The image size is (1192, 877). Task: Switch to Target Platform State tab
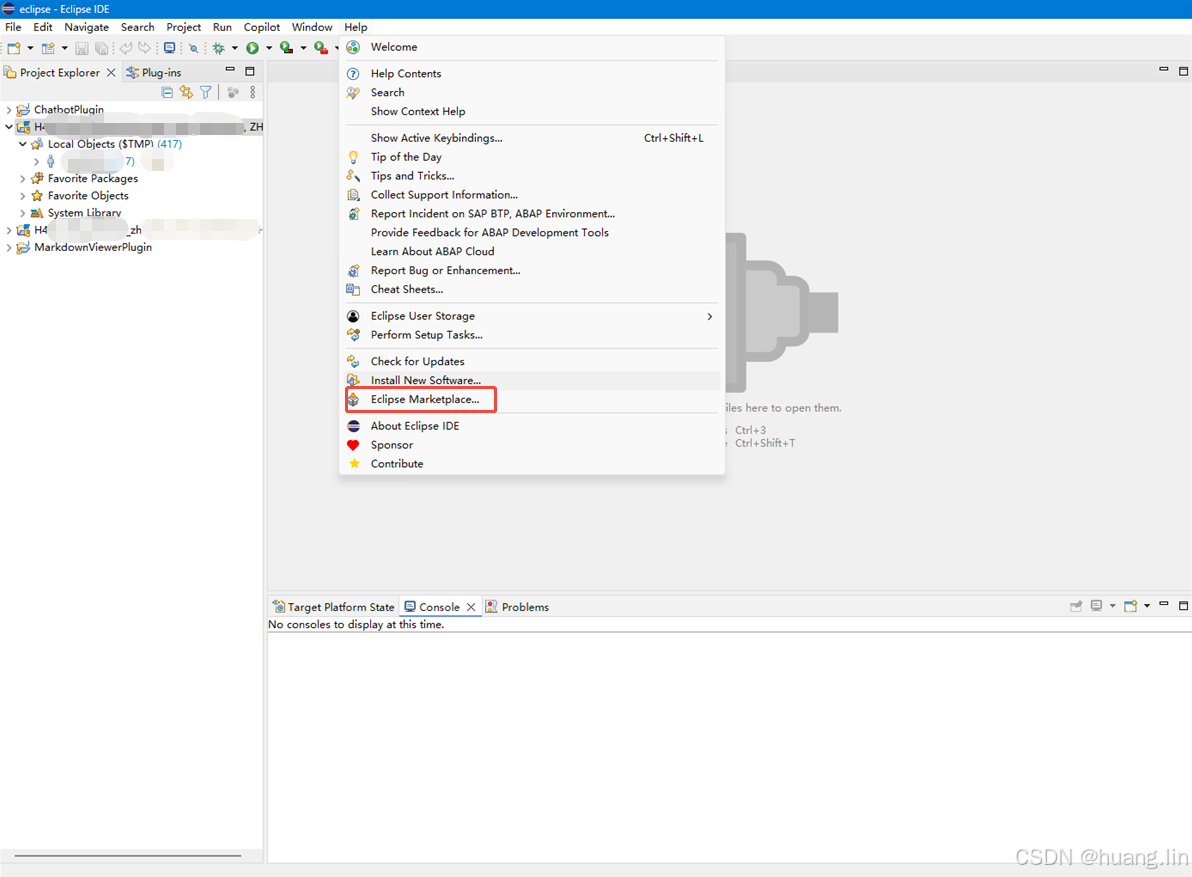pyautogui.click(x=334, y=607)
